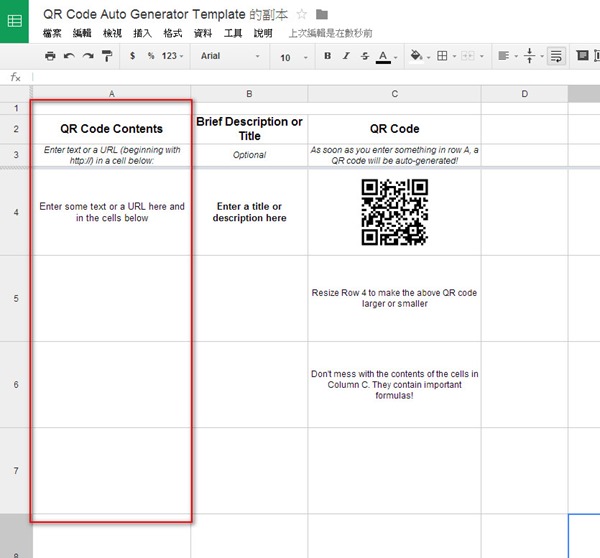Click the last edit time link
This screenshot has width=600, height=558.
tap(328, 33)
